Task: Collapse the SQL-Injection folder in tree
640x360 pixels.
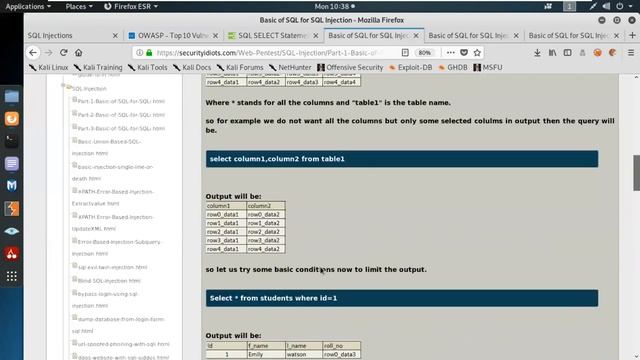Action: pyautogui.click(x=63, y=86)
